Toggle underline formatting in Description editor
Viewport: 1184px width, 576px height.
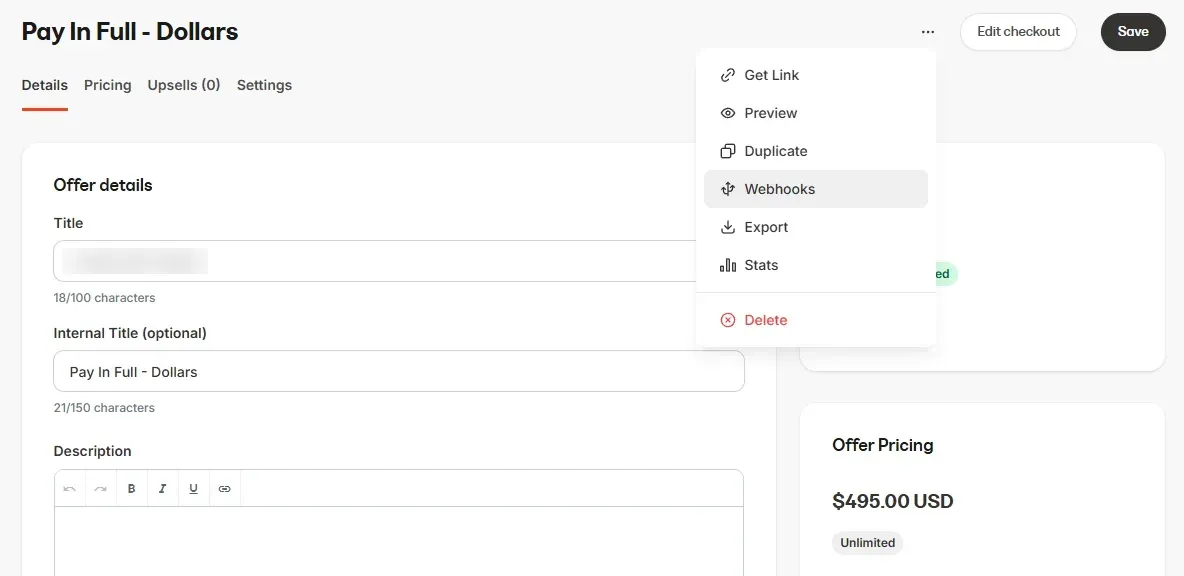point(193,488)
